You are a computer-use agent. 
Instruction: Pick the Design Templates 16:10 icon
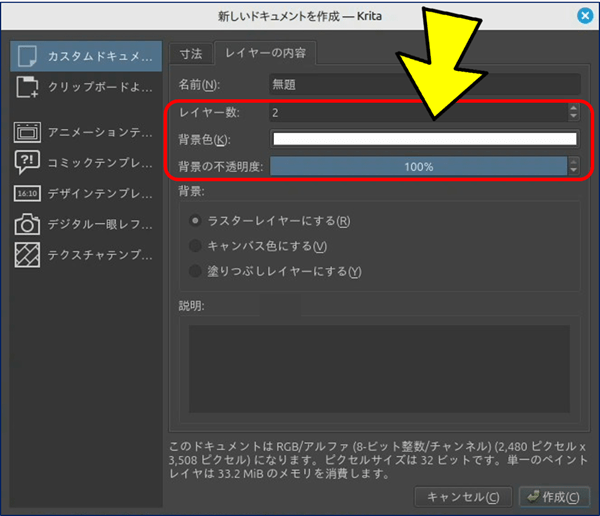click(x=27, y=194)
